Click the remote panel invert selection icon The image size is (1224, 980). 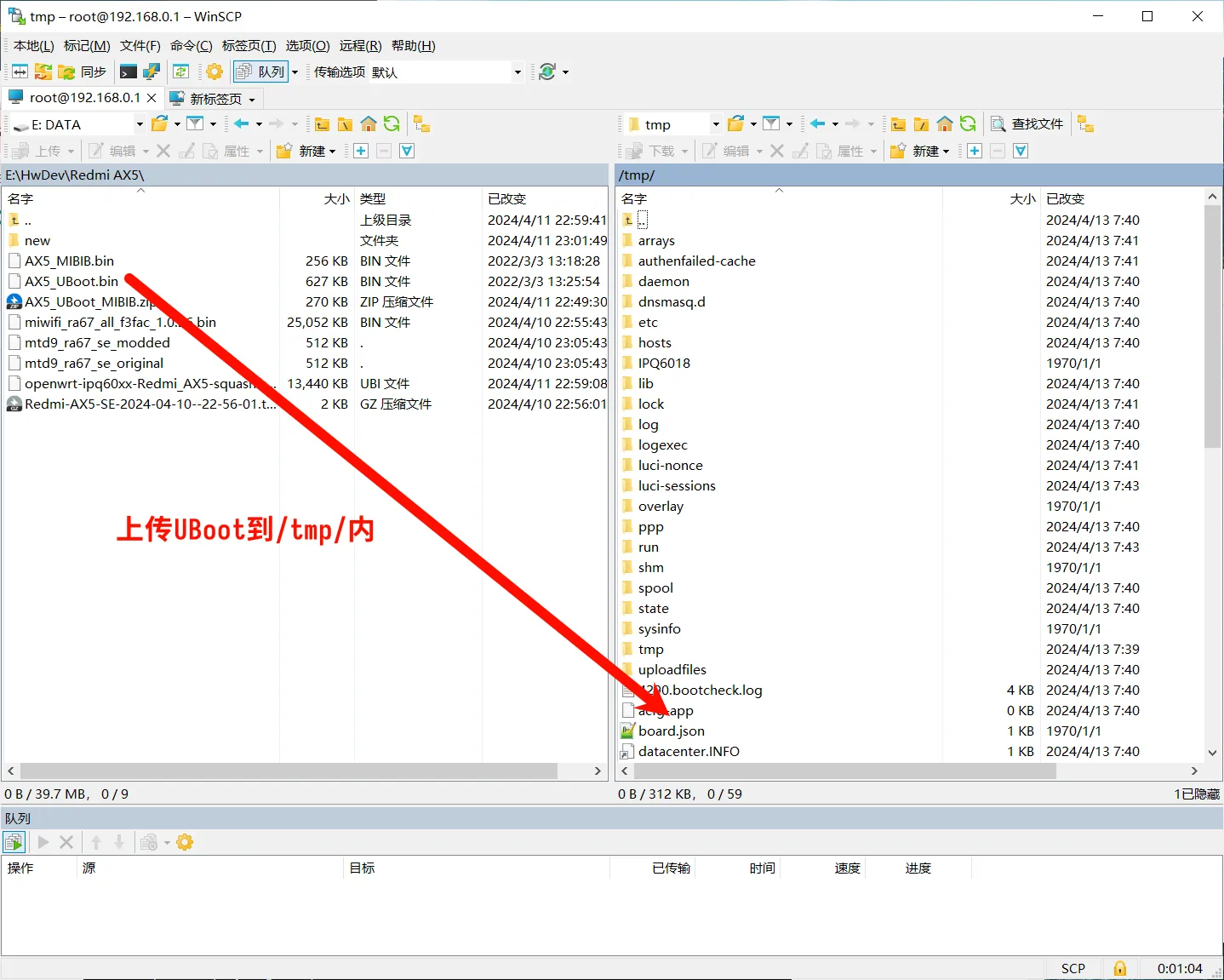pos(1021,151)
